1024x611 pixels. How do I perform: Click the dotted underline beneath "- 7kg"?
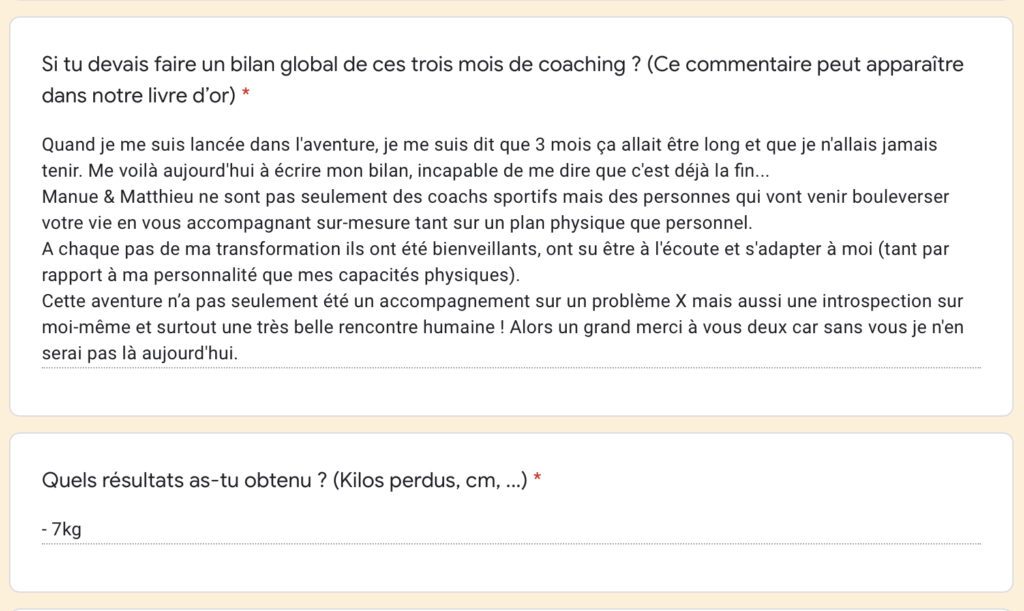point(510,544)
